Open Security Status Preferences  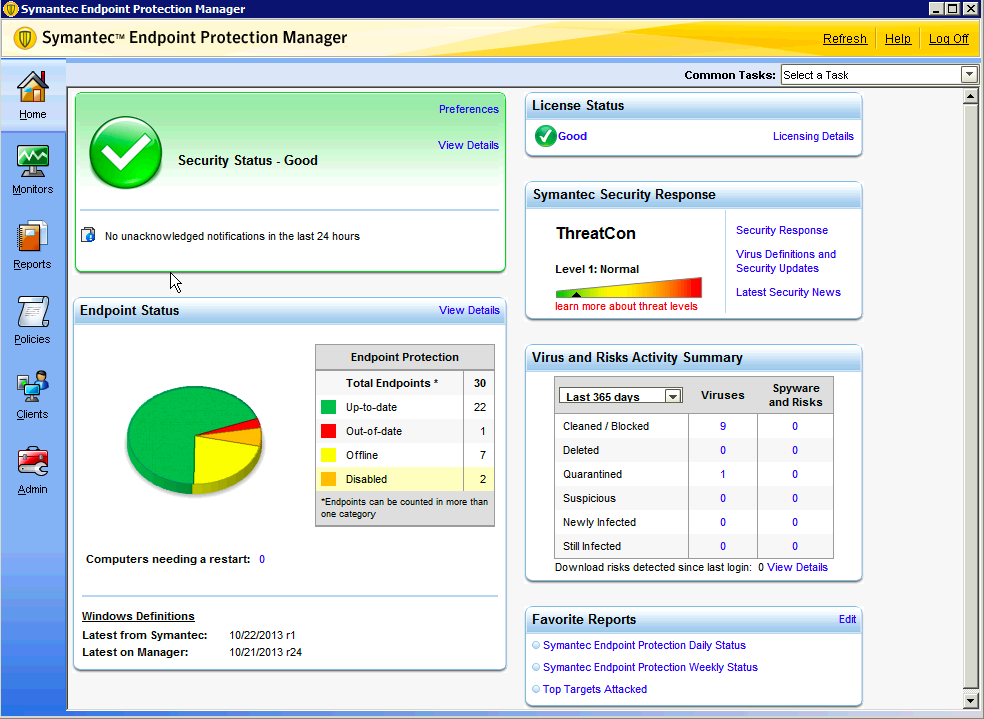click(x=468, y=109)
